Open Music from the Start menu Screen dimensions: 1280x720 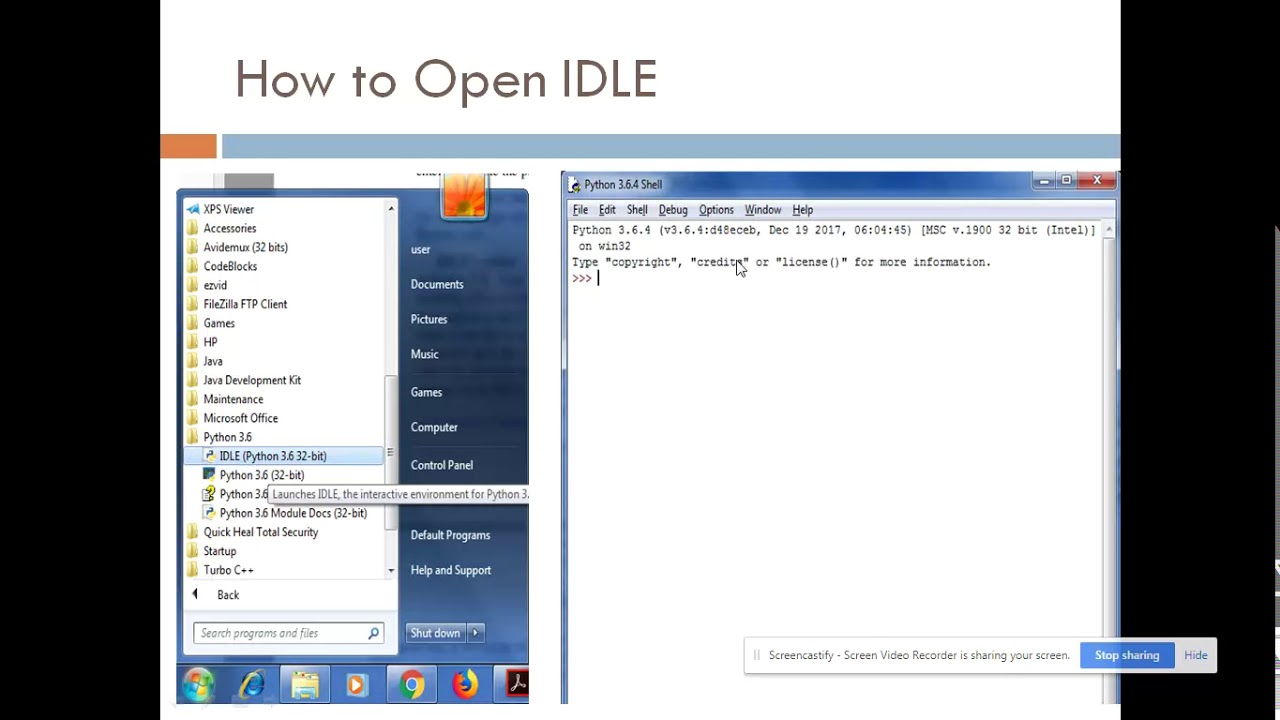pyautogui.click(x=425, y=354)
